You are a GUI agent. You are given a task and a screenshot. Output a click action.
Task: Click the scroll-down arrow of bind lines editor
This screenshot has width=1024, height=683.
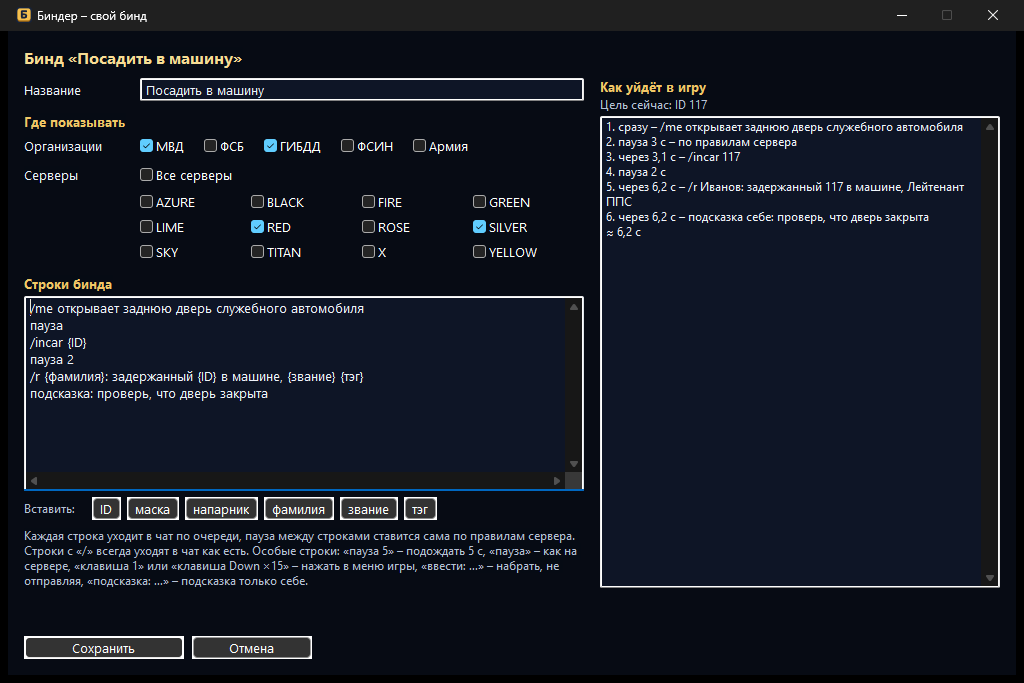pyautogui.click(x=573, y=464)
